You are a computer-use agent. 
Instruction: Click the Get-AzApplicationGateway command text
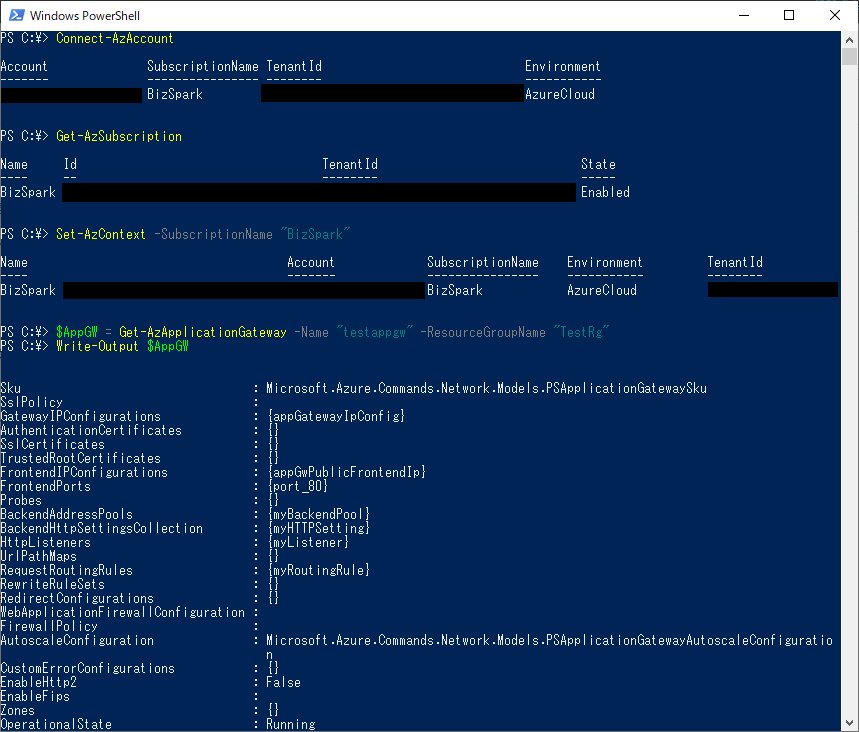(203, 332)
